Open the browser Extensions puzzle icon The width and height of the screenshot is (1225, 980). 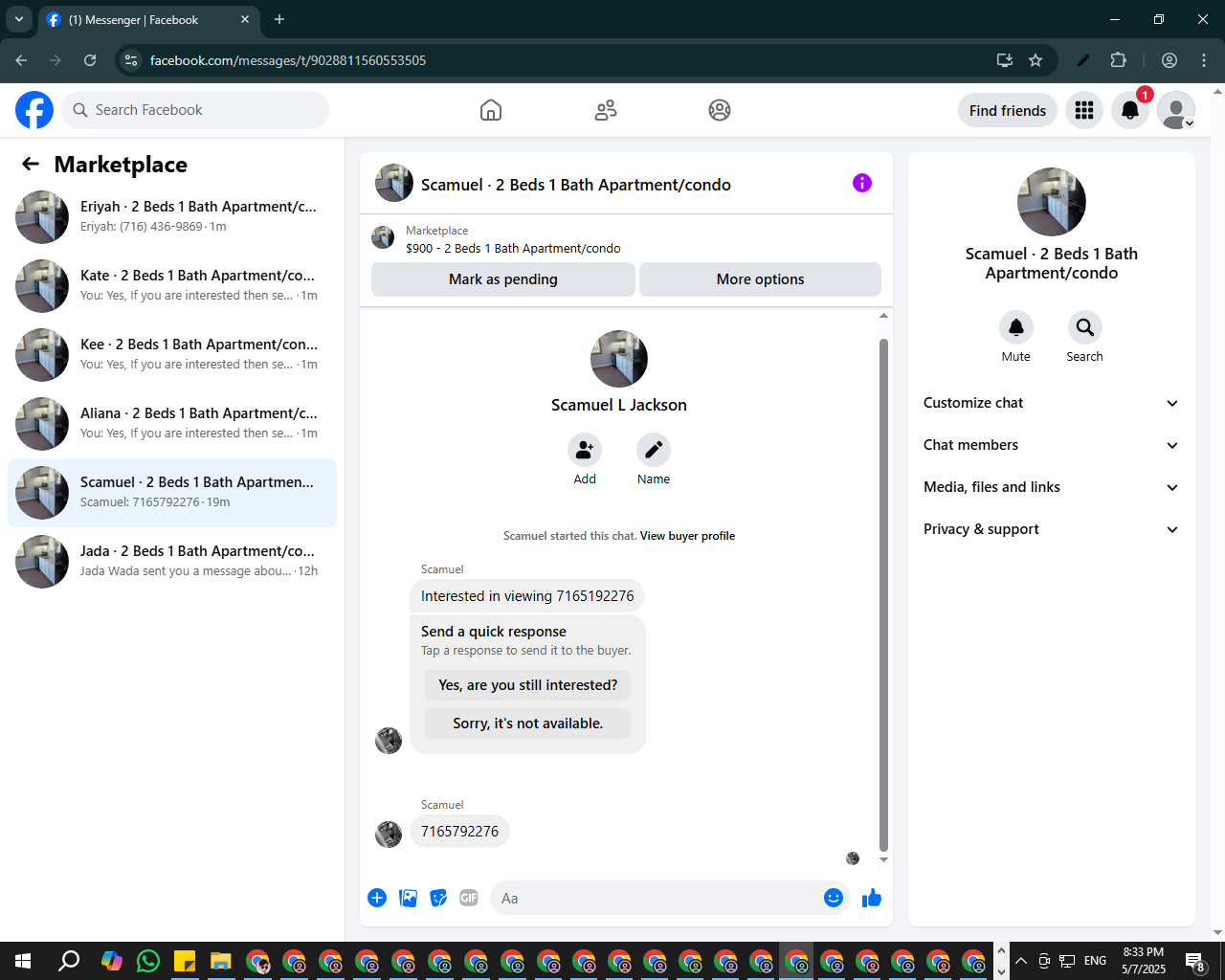click(1118, 60)
